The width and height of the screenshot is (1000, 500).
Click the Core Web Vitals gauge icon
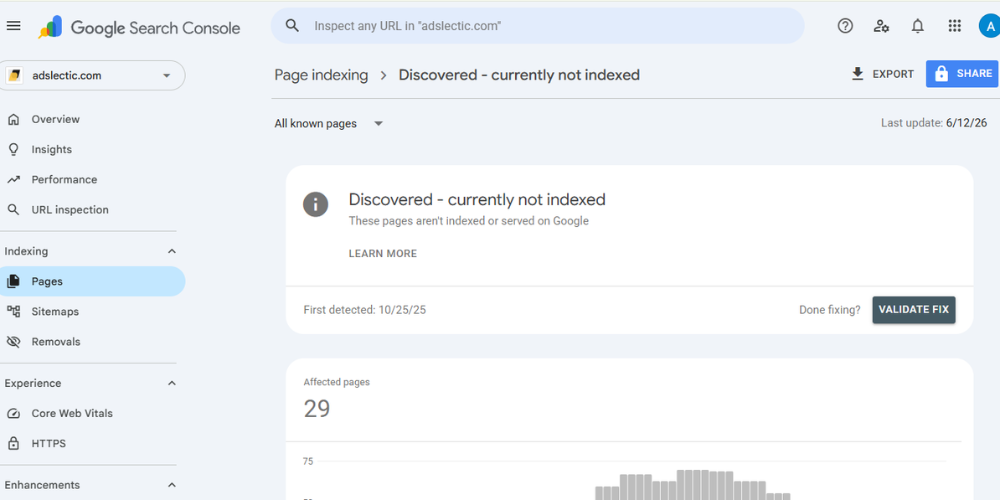tap(13, 413)
